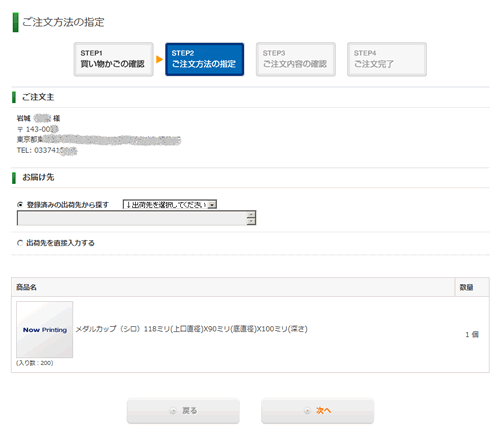Click the 戻る back button
The image size is (500, 434).
[183, 411]
